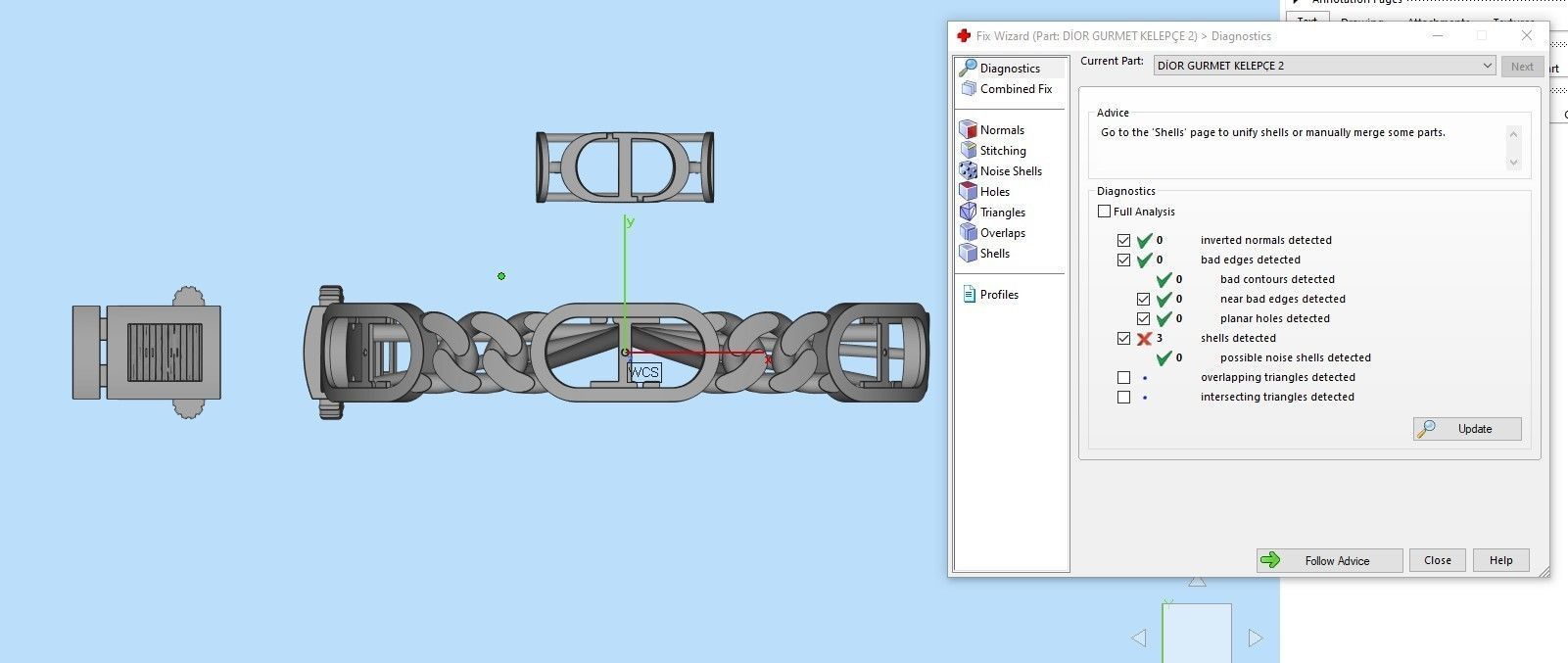Uncheck bad edges detected checkbox
1568x663 pixels.
(1123, 260)
